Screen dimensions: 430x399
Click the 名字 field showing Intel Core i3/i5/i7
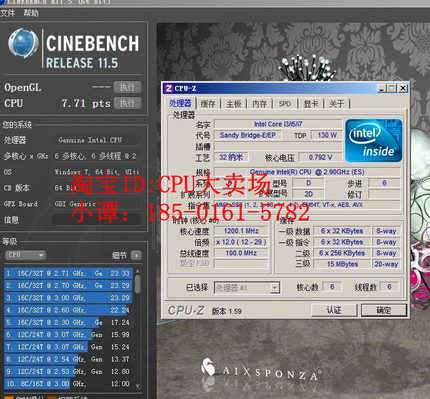click(278, 124)
